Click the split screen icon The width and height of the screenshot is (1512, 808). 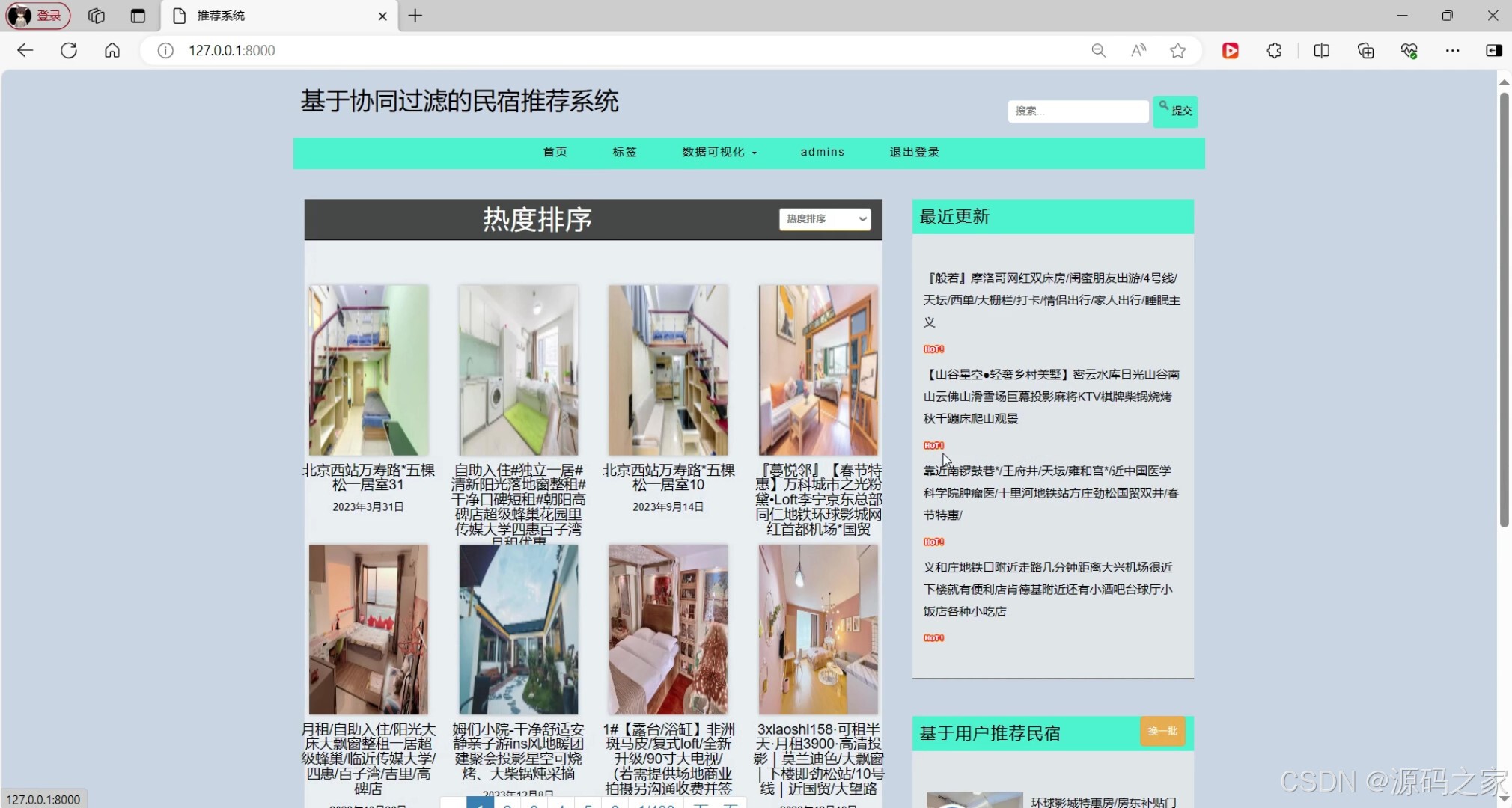tap(1320, 50)
